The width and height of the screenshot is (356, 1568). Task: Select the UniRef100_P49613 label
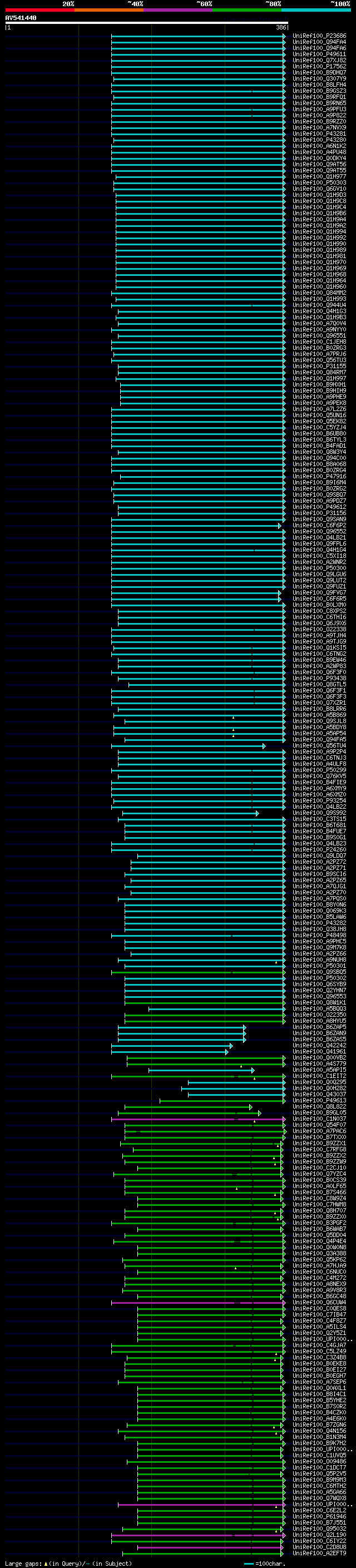(x=319, y=1101)
